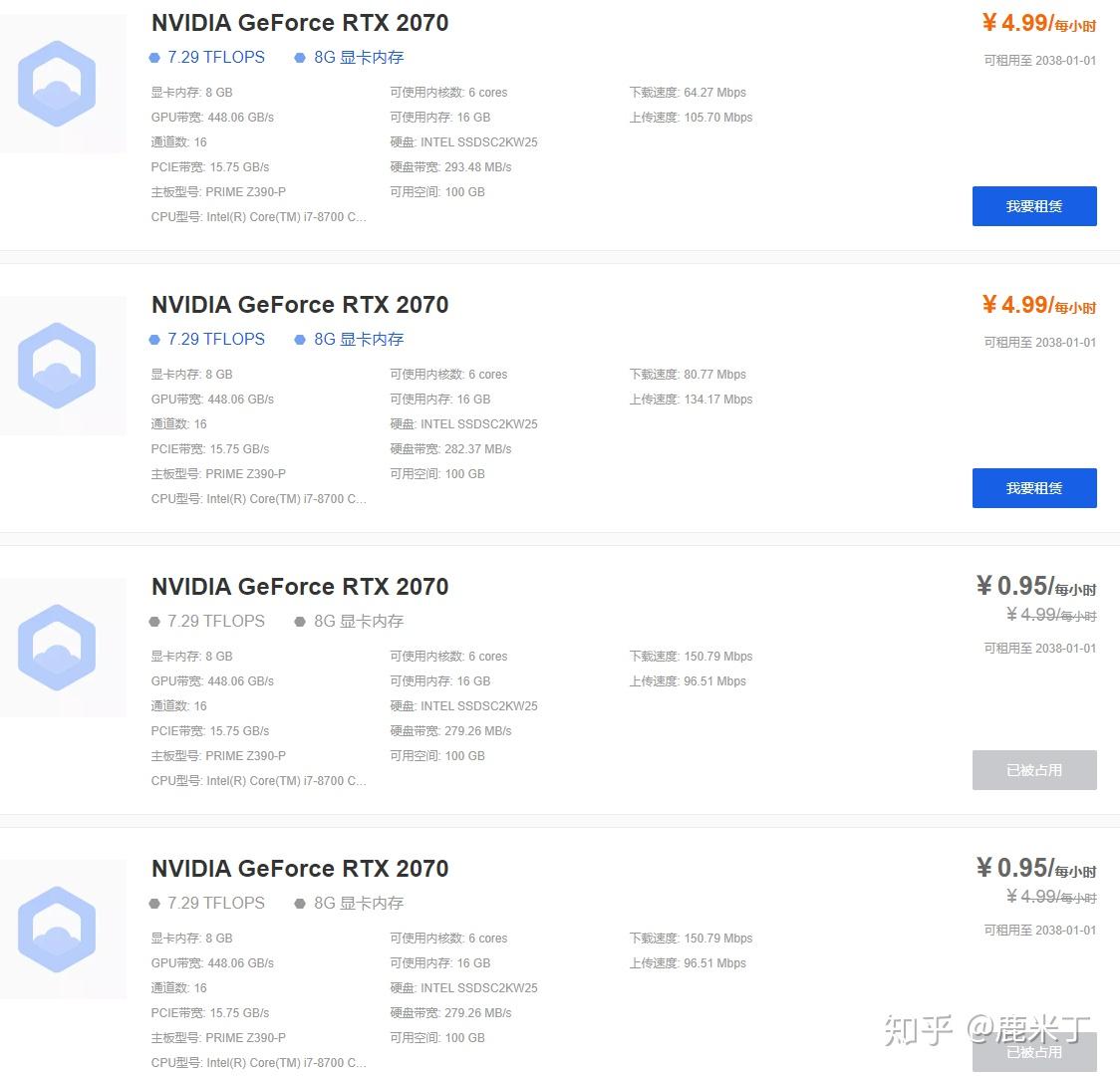The width and height of the screenshot is (1120, 1076).
Task: Rent the GPU with 64.27 Mbps download via 我要租赁
Action: click(1034, 206)
